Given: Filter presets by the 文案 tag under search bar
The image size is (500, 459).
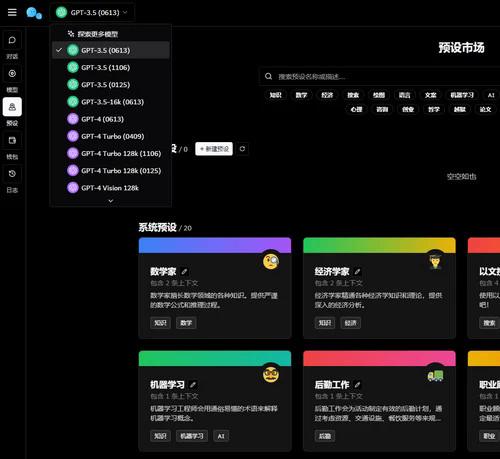Looking at the screenshot, I should (x=431, y=95).
